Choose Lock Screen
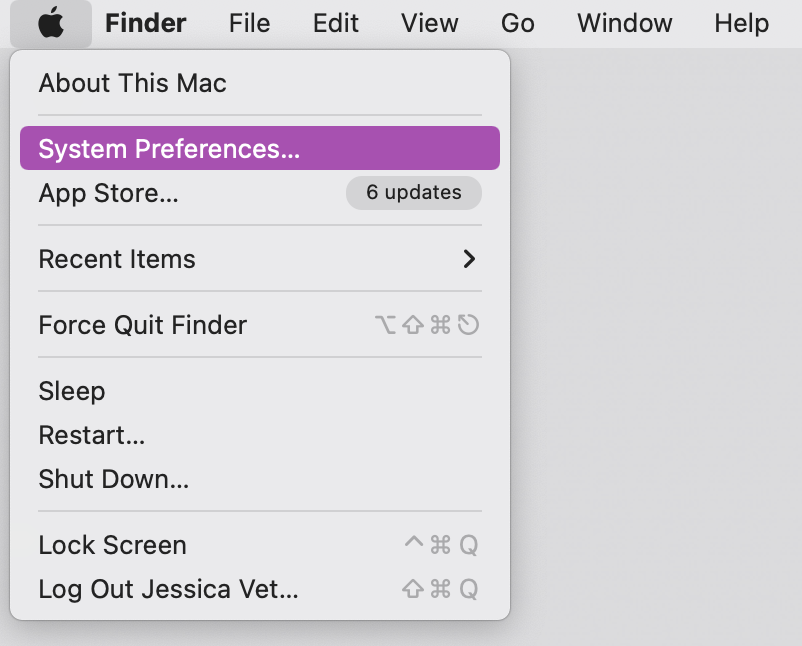Viewport: 802px width, 646px height. coord(260,545)
